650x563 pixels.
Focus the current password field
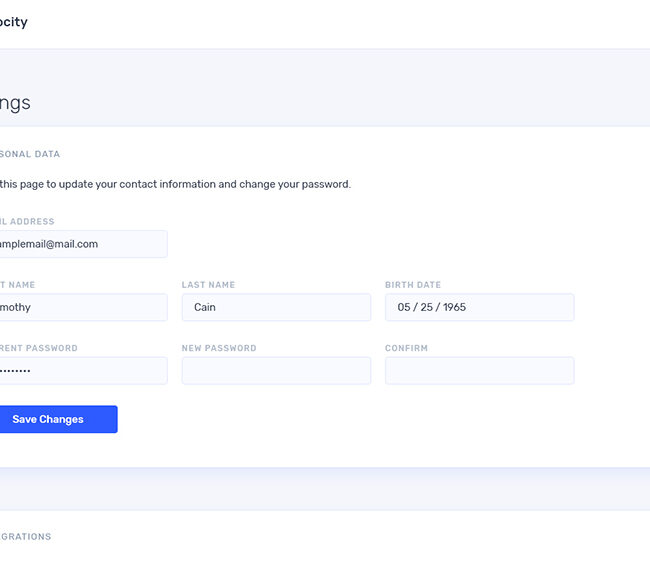(83, 371)
